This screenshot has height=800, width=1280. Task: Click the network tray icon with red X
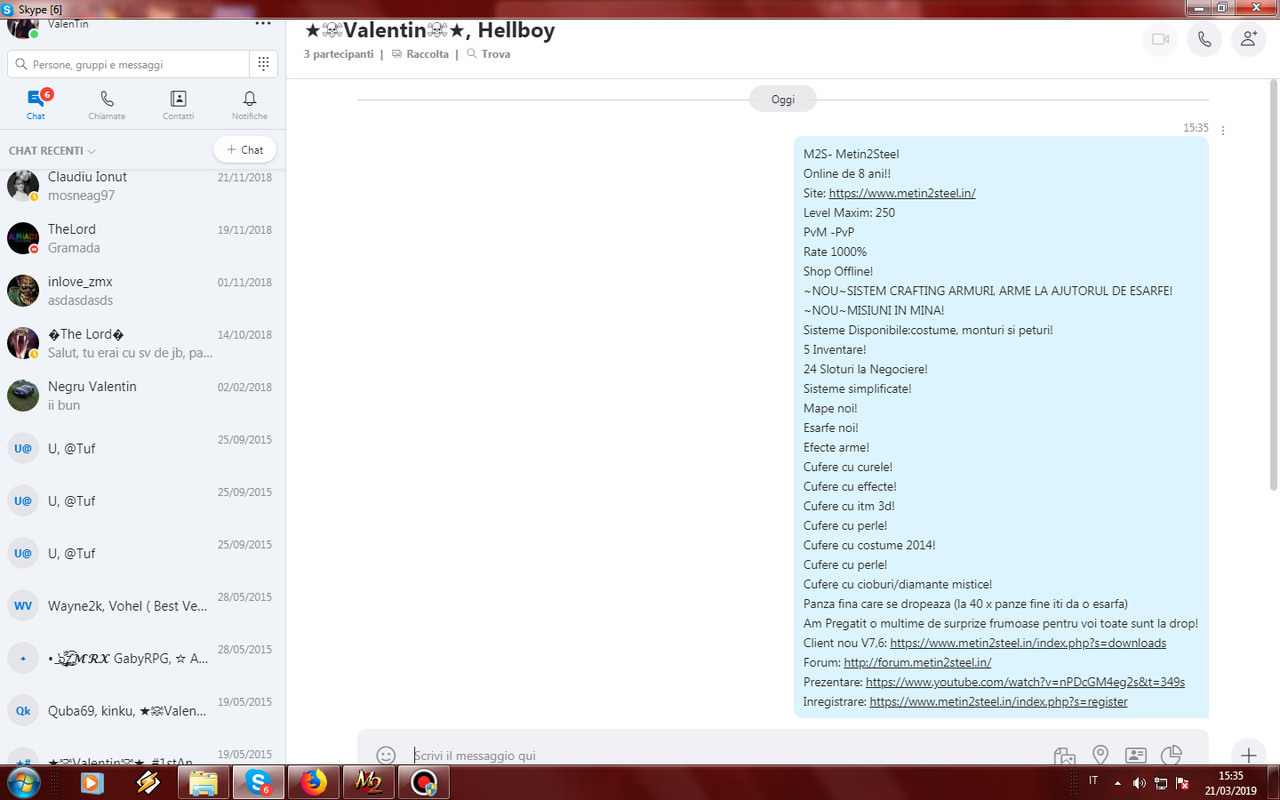coord(1161,782)
